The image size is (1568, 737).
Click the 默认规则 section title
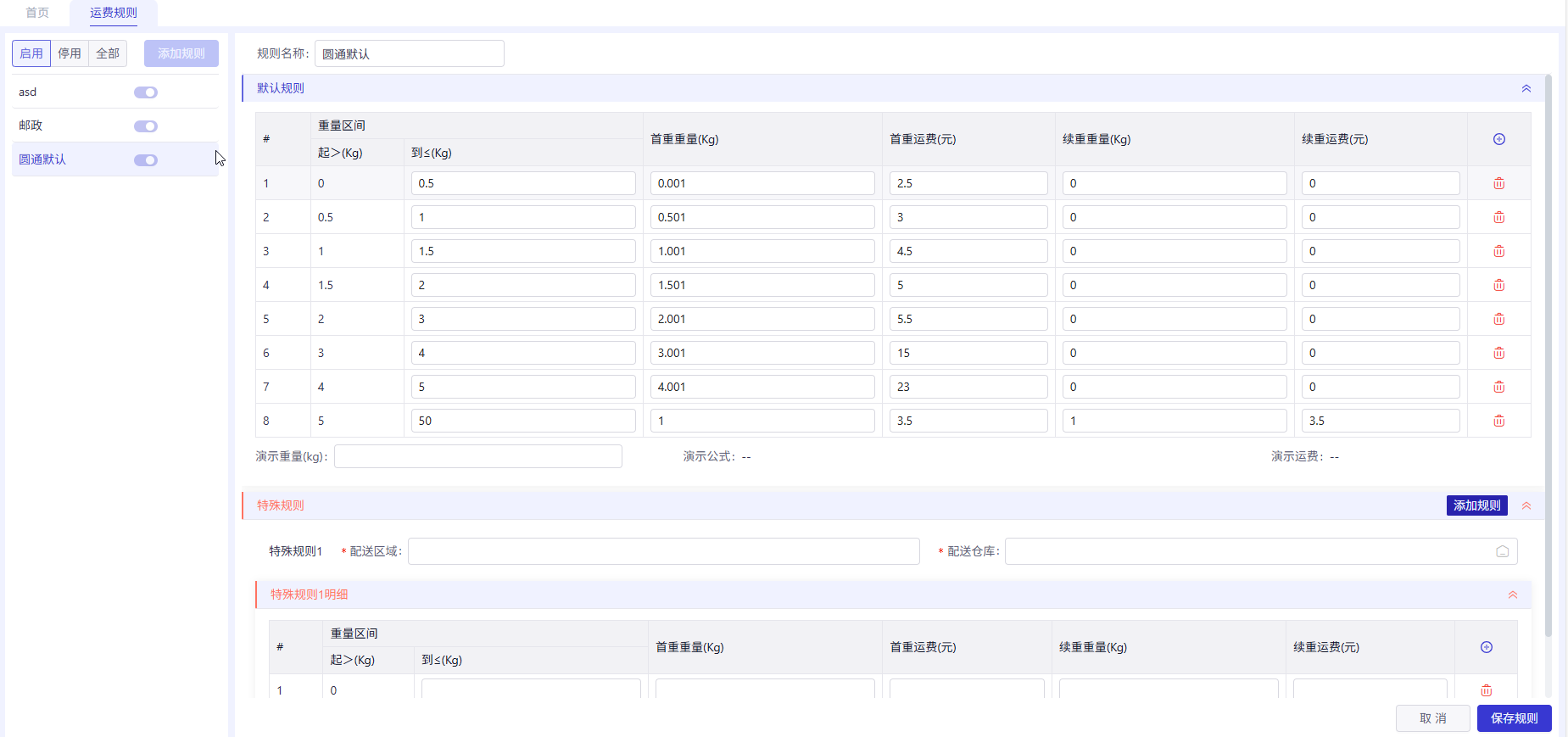[281, 88]
